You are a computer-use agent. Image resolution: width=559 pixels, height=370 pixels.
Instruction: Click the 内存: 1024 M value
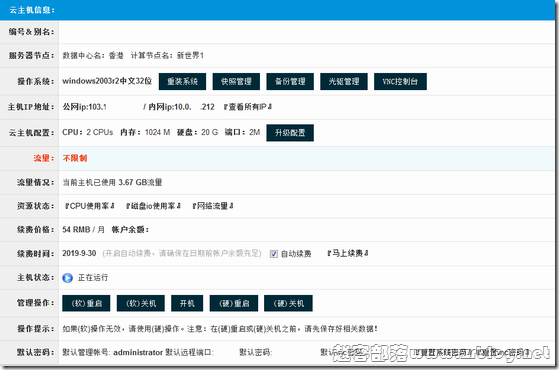tap(145, 132)
